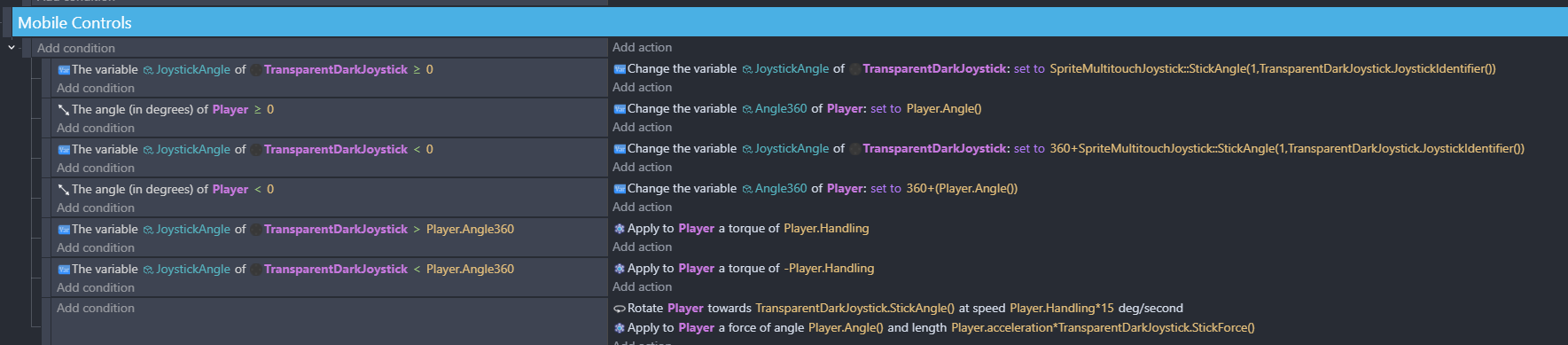Click TransparentDarkJoystick object in JoystickAngle < 0 condition
The width and height of the screenshot is (1568, 345).
coord(336,150)
